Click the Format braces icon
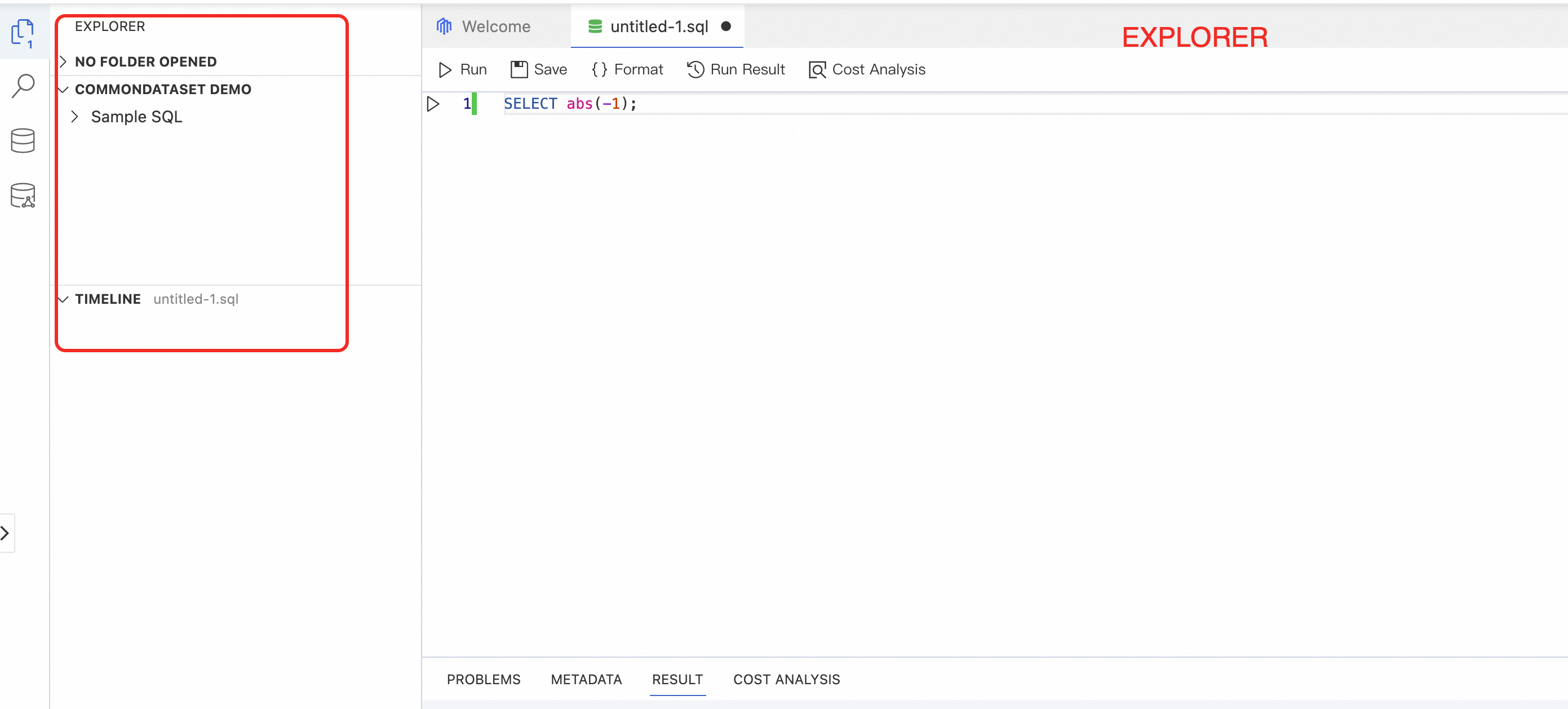The image size is (1568, 709). [599, 70]
